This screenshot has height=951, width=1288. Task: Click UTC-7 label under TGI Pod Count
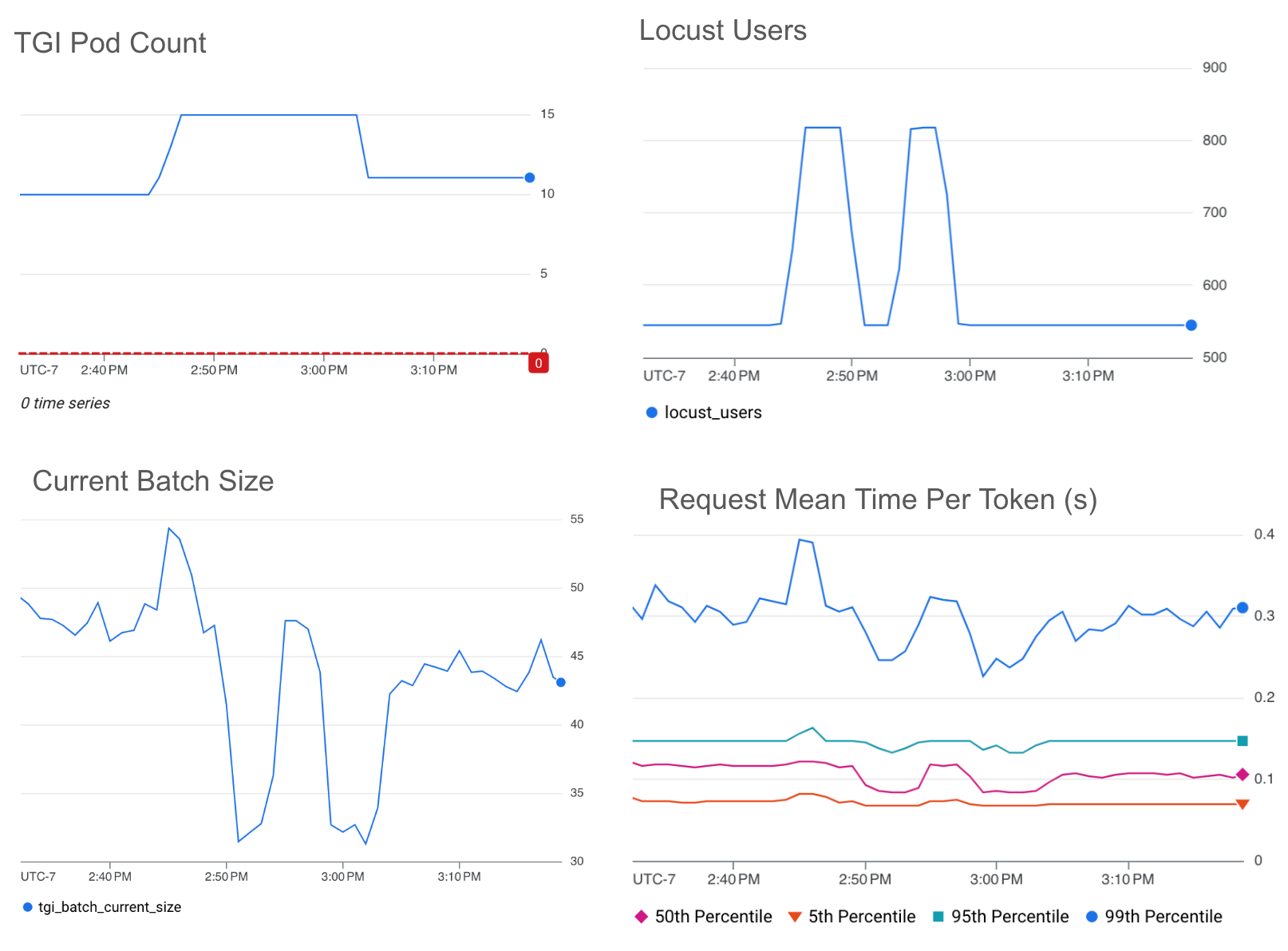[x=39, y=370]
